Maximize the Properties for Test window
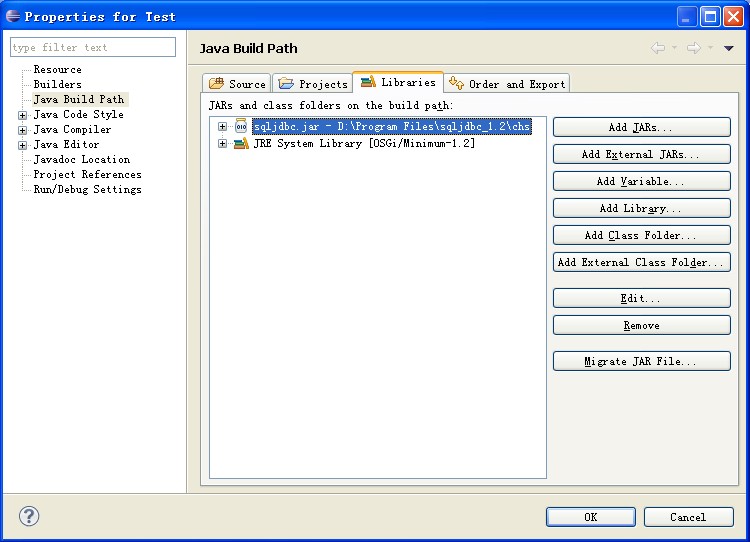This screenshot has width=750, height=542. (710, 17)
